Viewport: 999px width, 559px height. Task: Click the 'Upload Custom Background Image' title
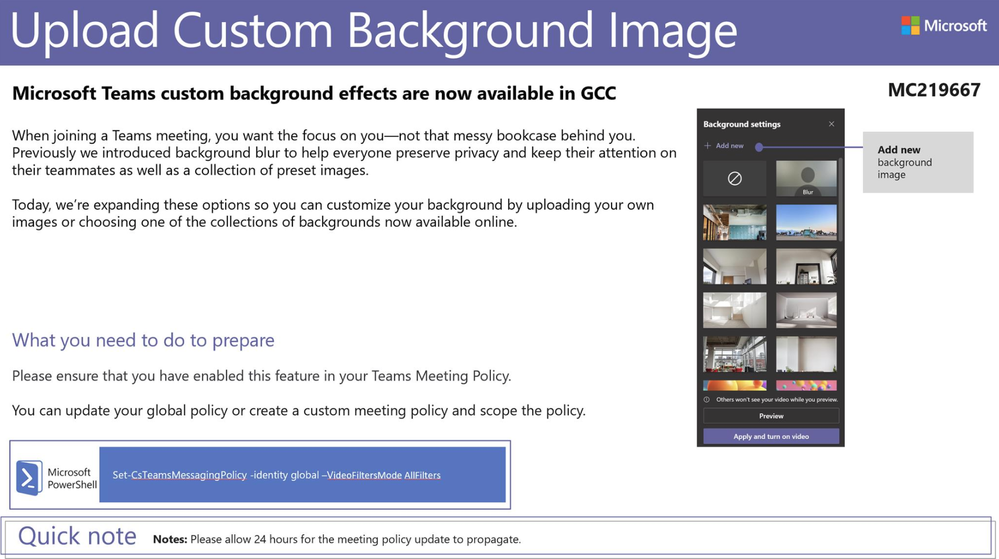pyautogui.click(x=373, y=31)
